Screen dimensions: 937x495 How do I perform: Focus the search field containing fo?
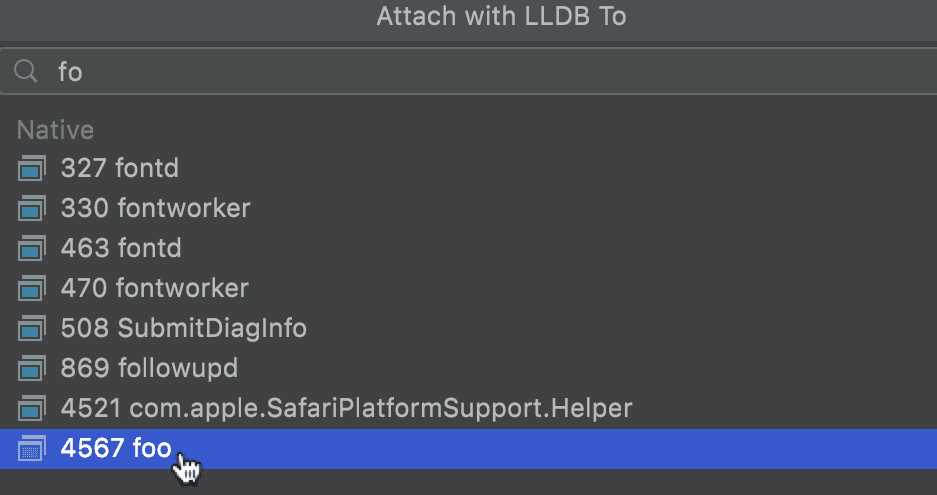coord(468,72)
